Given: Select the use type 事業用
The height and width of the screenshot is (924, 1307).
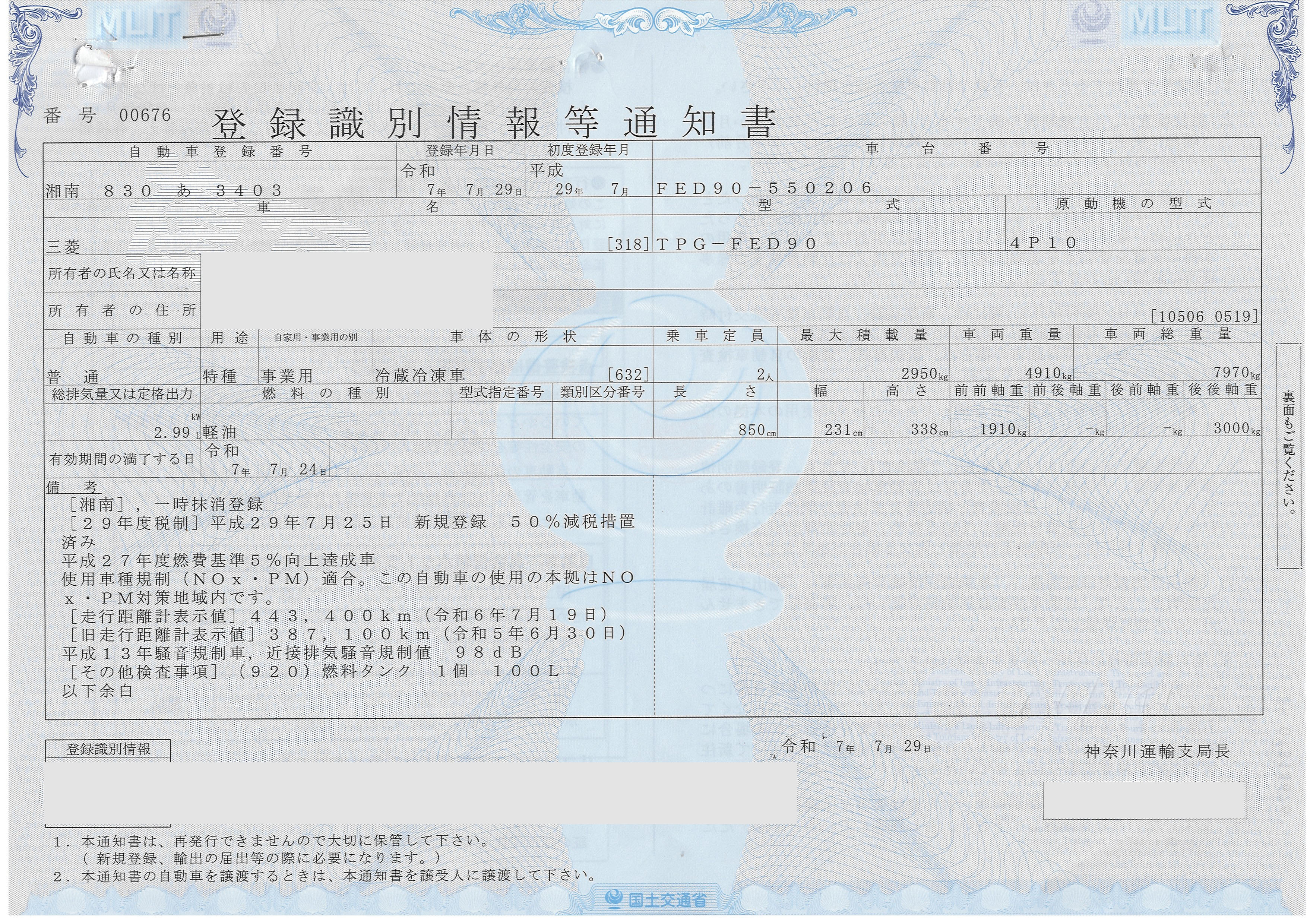Looking at the screenshot, I should click(x=287, y=376).
